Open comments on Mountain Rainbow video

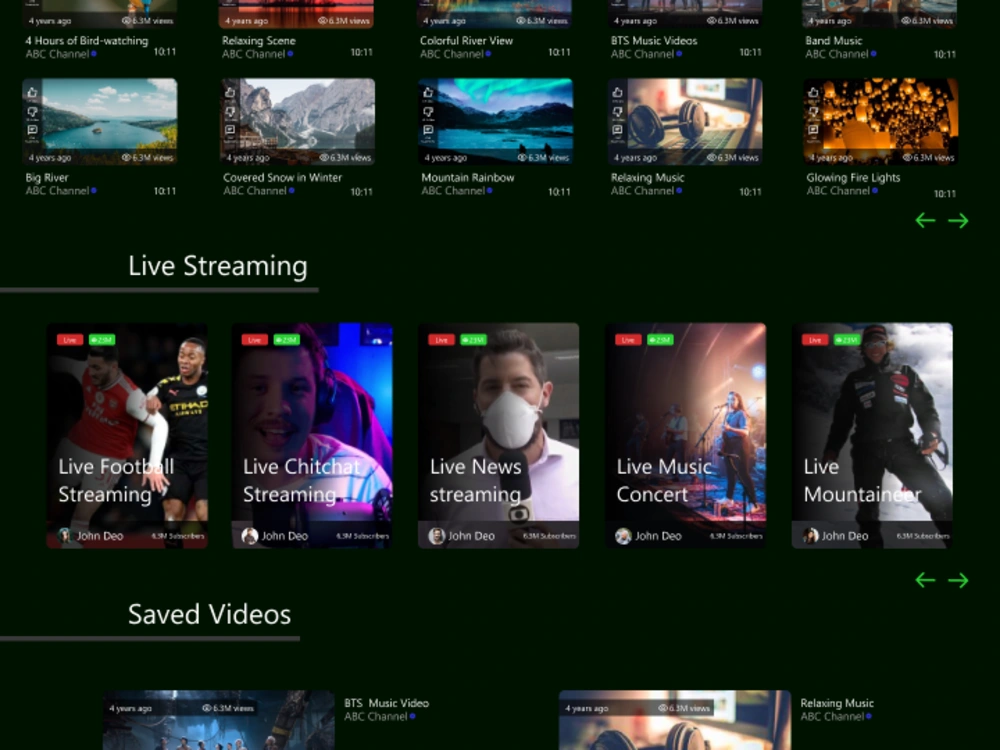click(428, 131)
